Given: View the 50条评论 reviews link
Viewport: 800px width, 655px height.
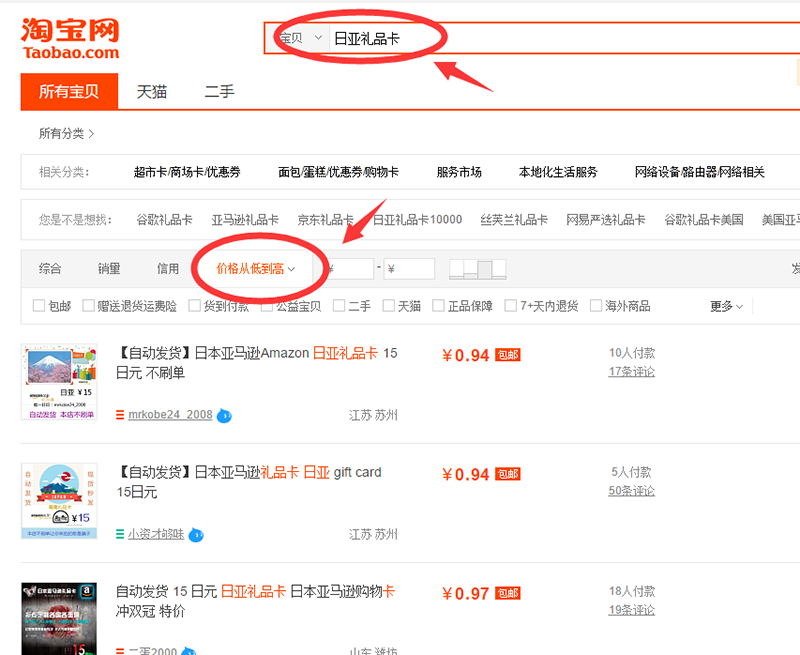Looking at the screenshot, I should pos(632,491).
